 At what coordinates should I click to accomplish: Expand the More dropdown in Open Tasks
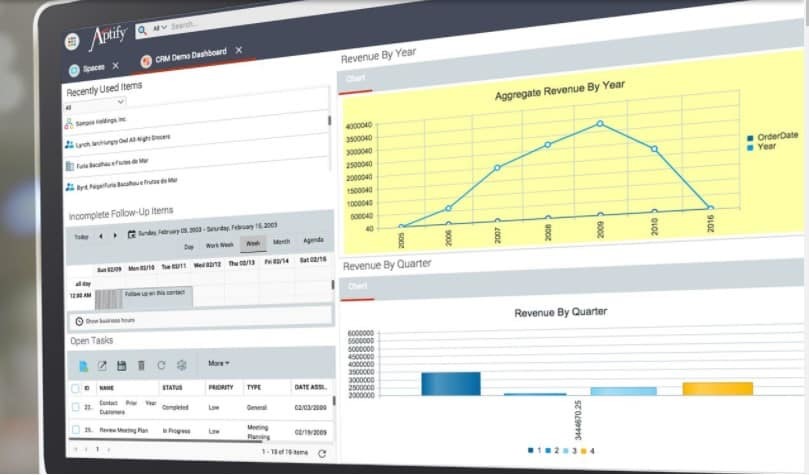218,363
